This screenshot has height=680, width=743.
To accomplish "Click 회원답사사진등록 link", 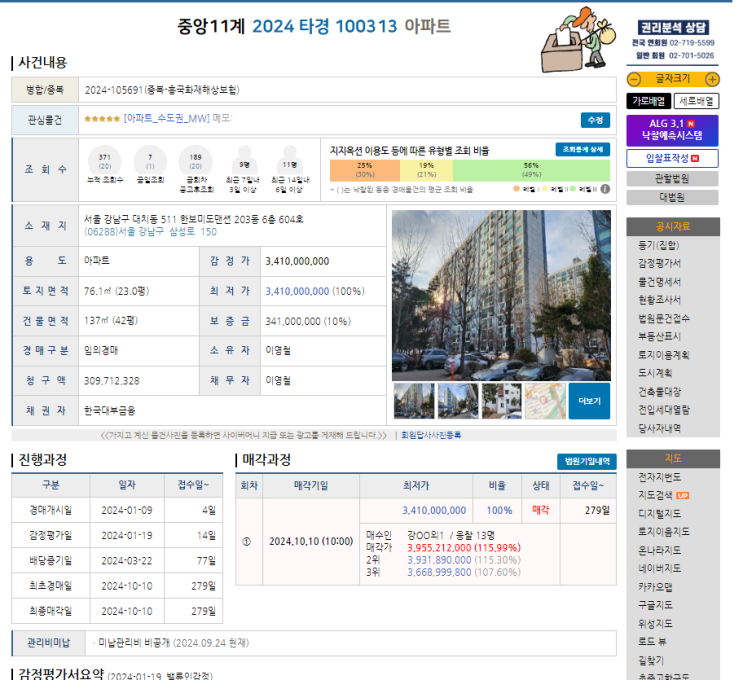I will (431, 435).
